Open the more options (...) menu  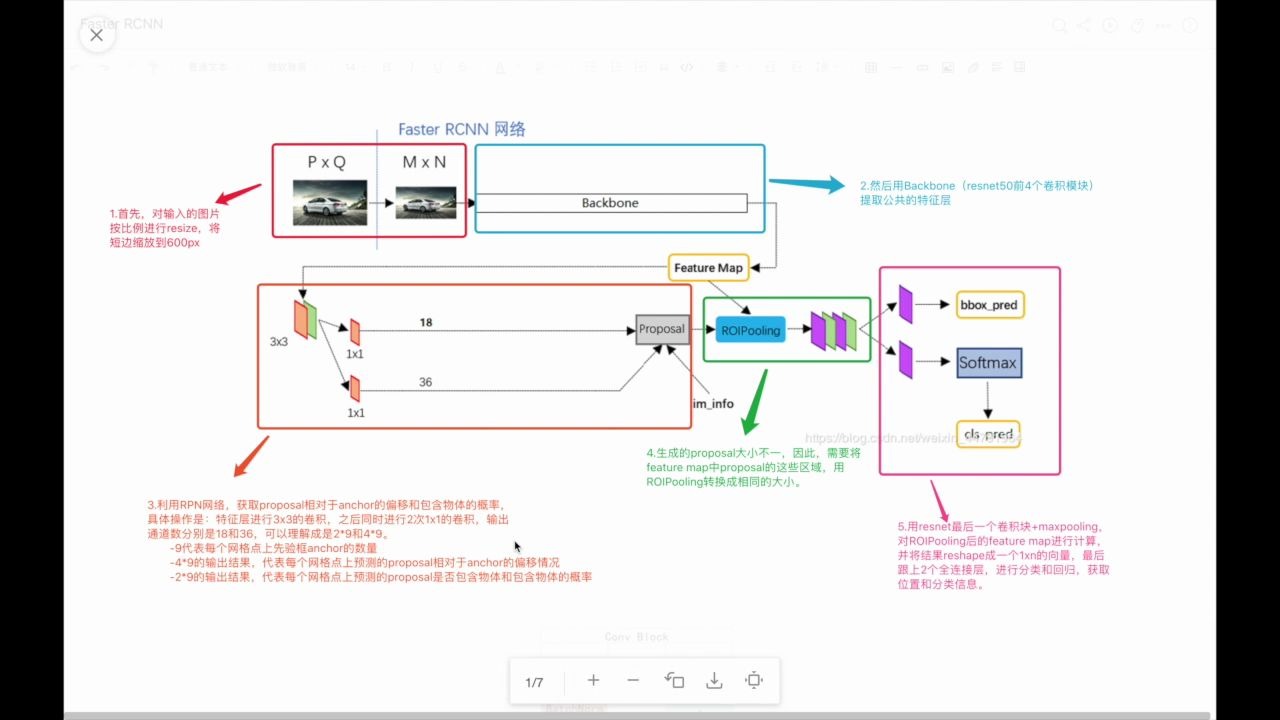pos(1163,25)
